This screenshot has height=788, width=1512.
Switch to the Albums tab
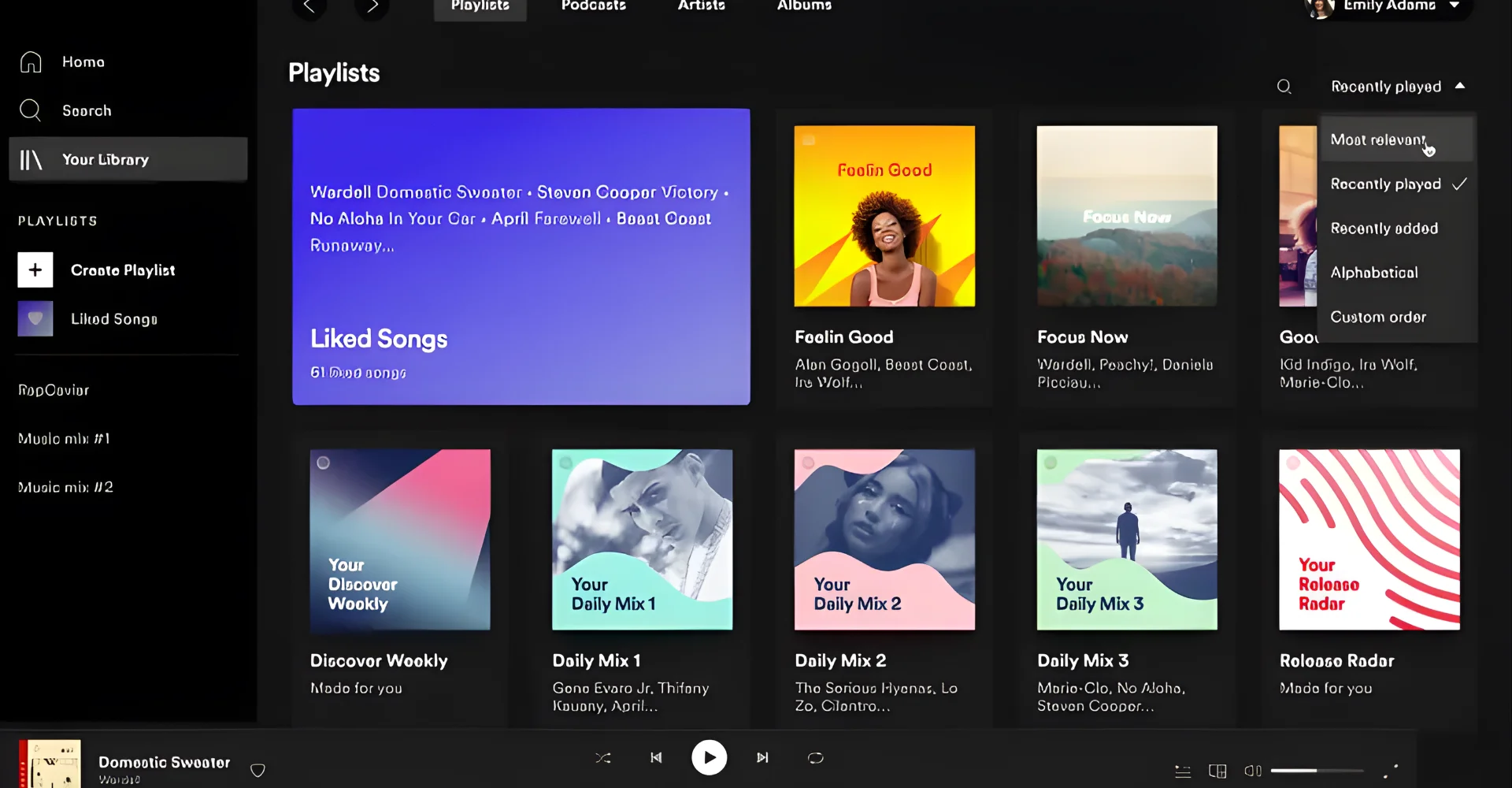click(803, 6)
